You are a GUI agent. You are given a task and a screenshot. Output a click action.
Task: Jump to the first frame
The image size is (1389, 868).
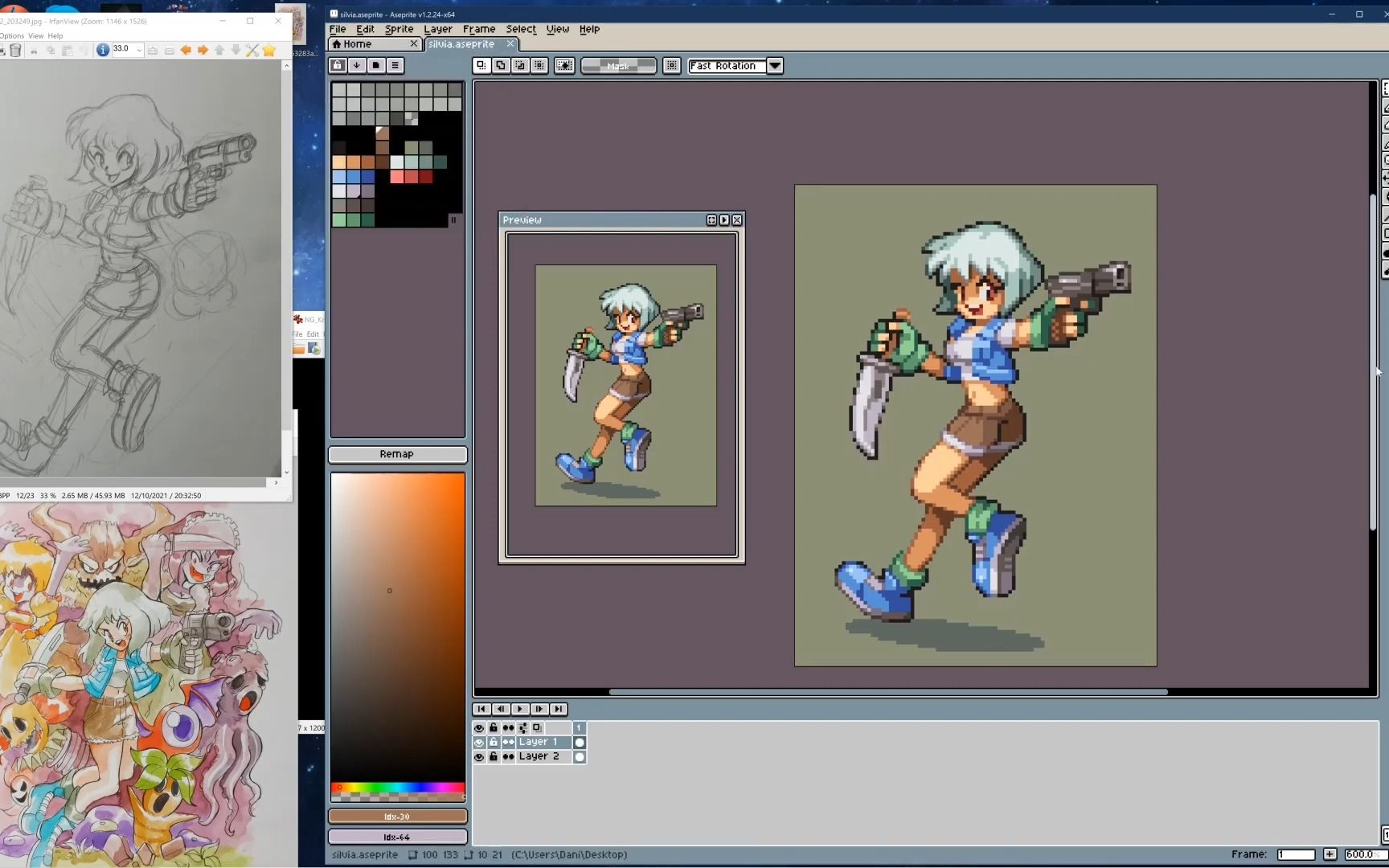coord(481,709)
